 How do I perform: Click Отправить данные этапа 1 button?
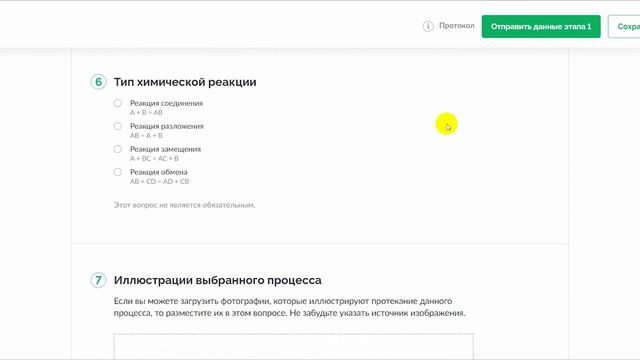click(541, 27)
